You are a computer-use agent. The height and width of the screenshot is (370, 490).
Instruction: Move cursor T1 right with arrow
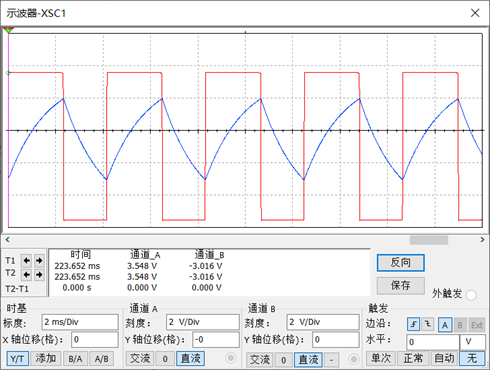point(39,260)
